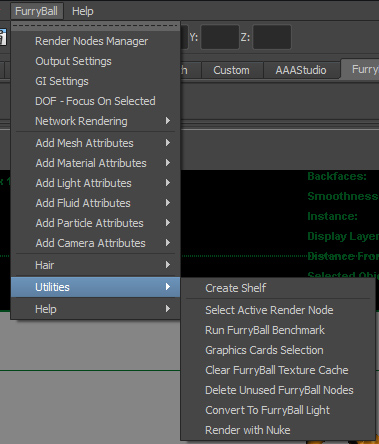Delete Unused FurryBall Nodes
Screen dimensions: 379x444
(278, 390)
